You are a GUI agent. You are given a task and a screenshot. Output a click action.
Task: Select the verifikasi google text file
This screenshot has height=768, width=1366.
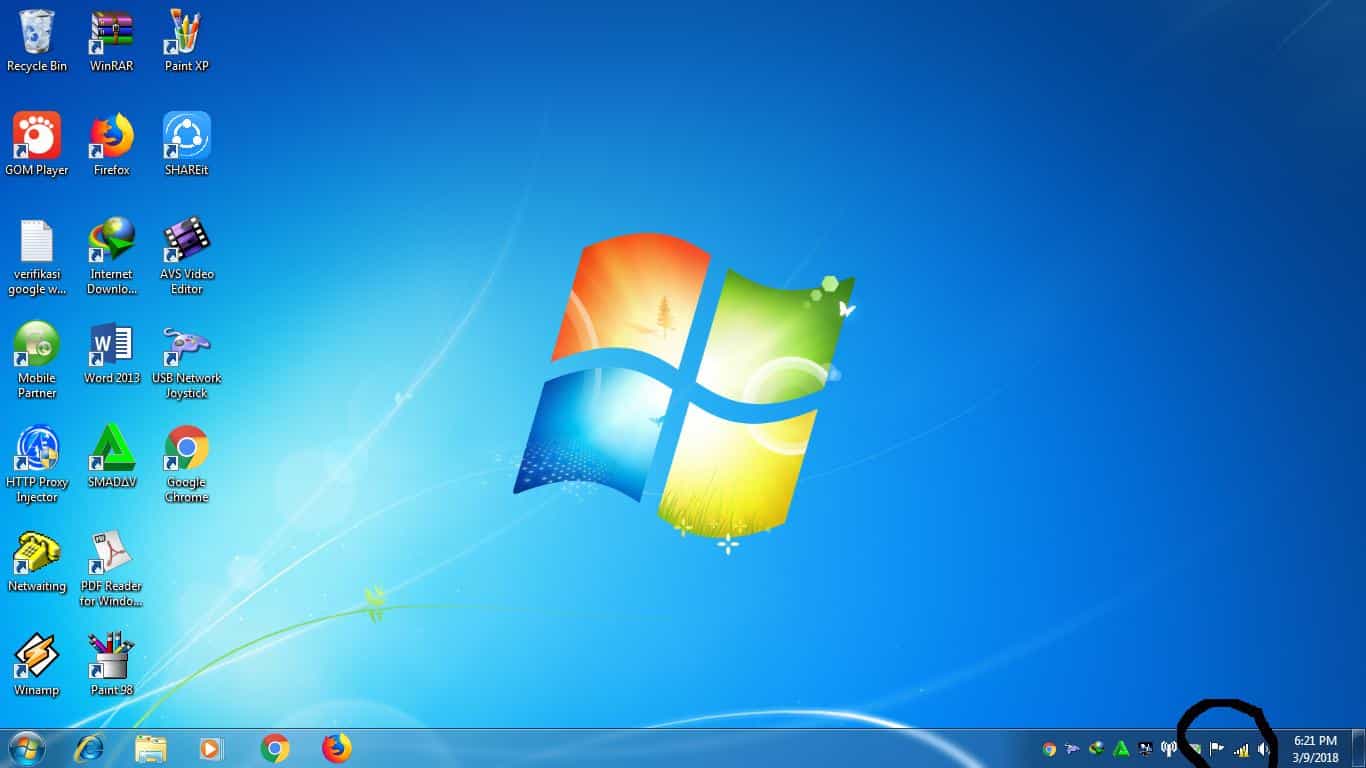[37, 256]
